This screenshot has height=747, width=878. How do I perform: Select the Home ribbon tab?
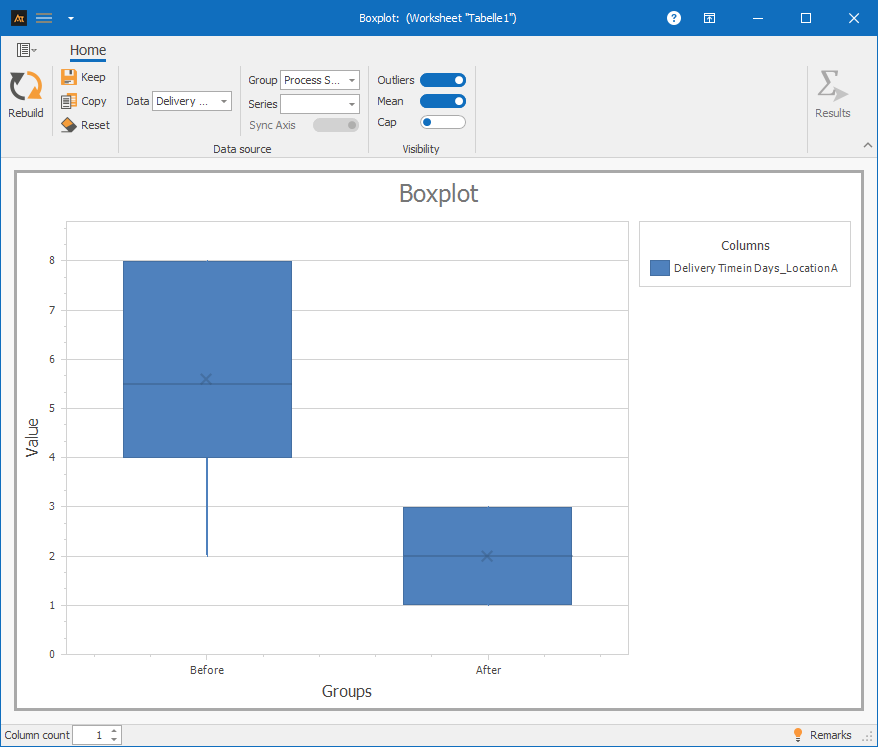[88, 51]
